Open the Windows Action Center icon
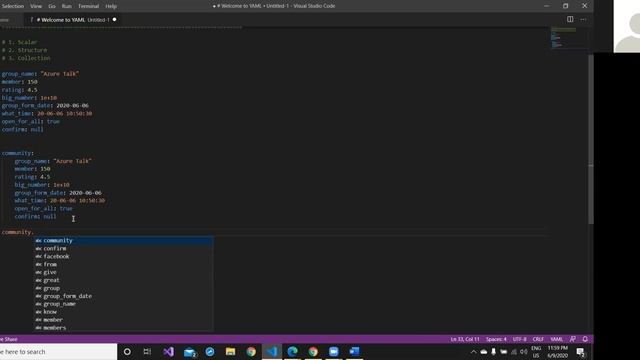This screenshot has width=640, height=360. 580,352
